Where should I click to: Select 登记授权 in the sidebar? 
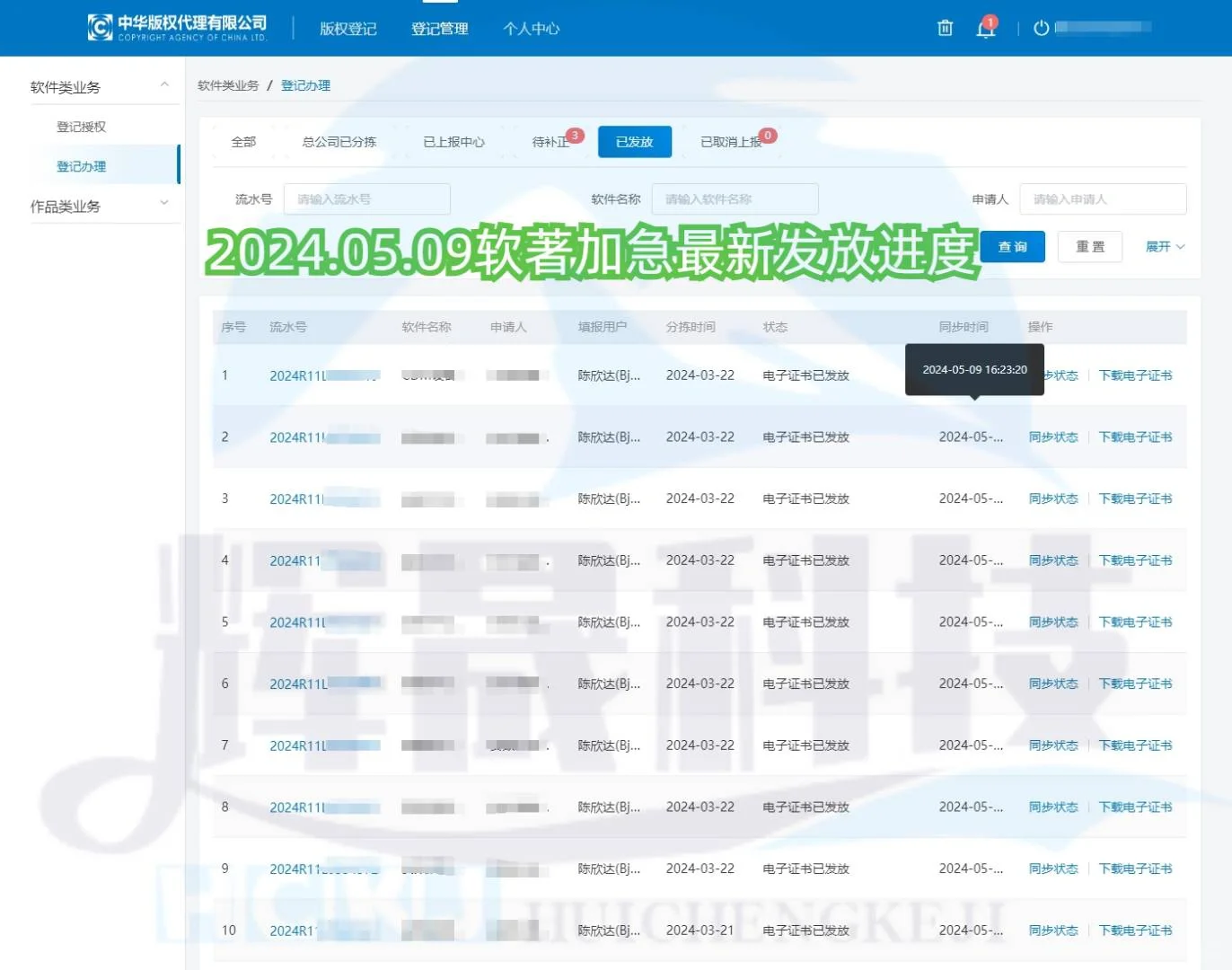click(81, 126)
